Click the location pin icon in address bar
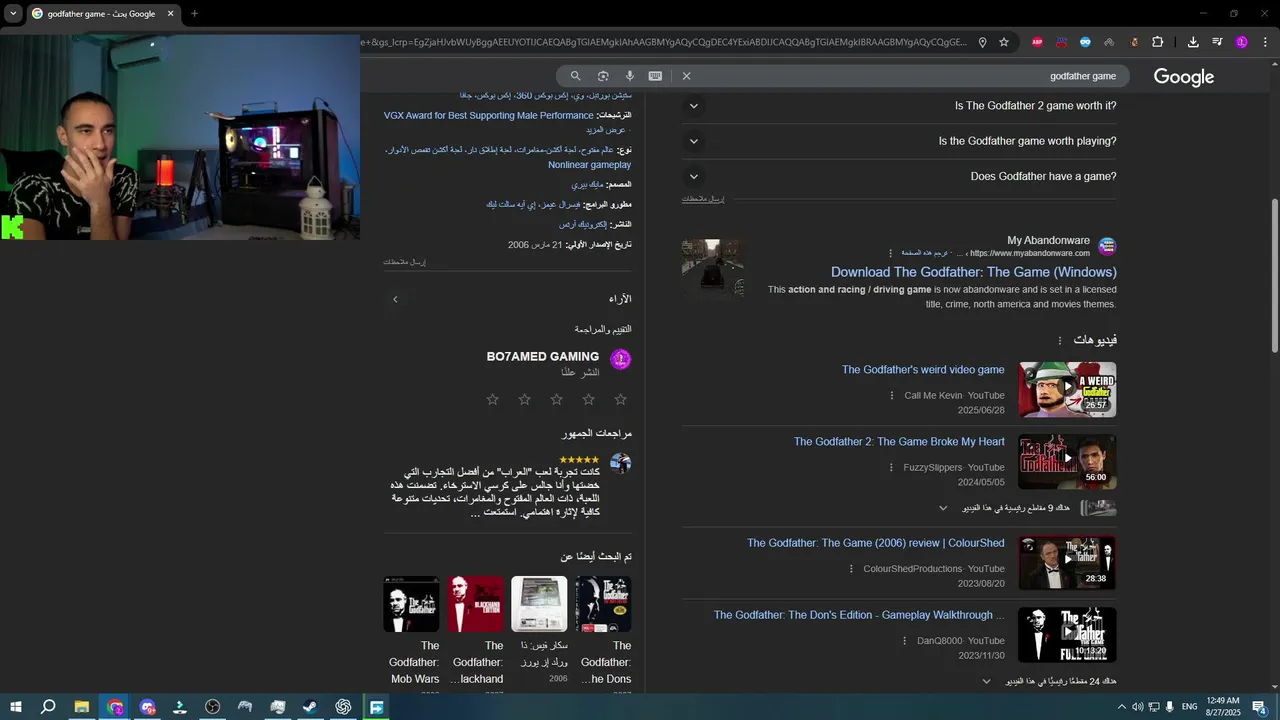The image size is (1280, 720). coord(982,42)
